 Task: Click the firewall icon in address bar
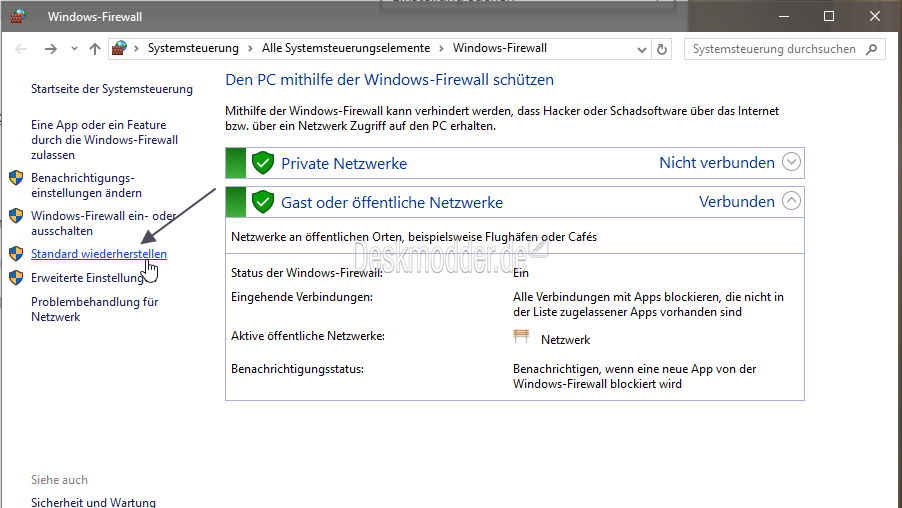(x=119, y=48)
